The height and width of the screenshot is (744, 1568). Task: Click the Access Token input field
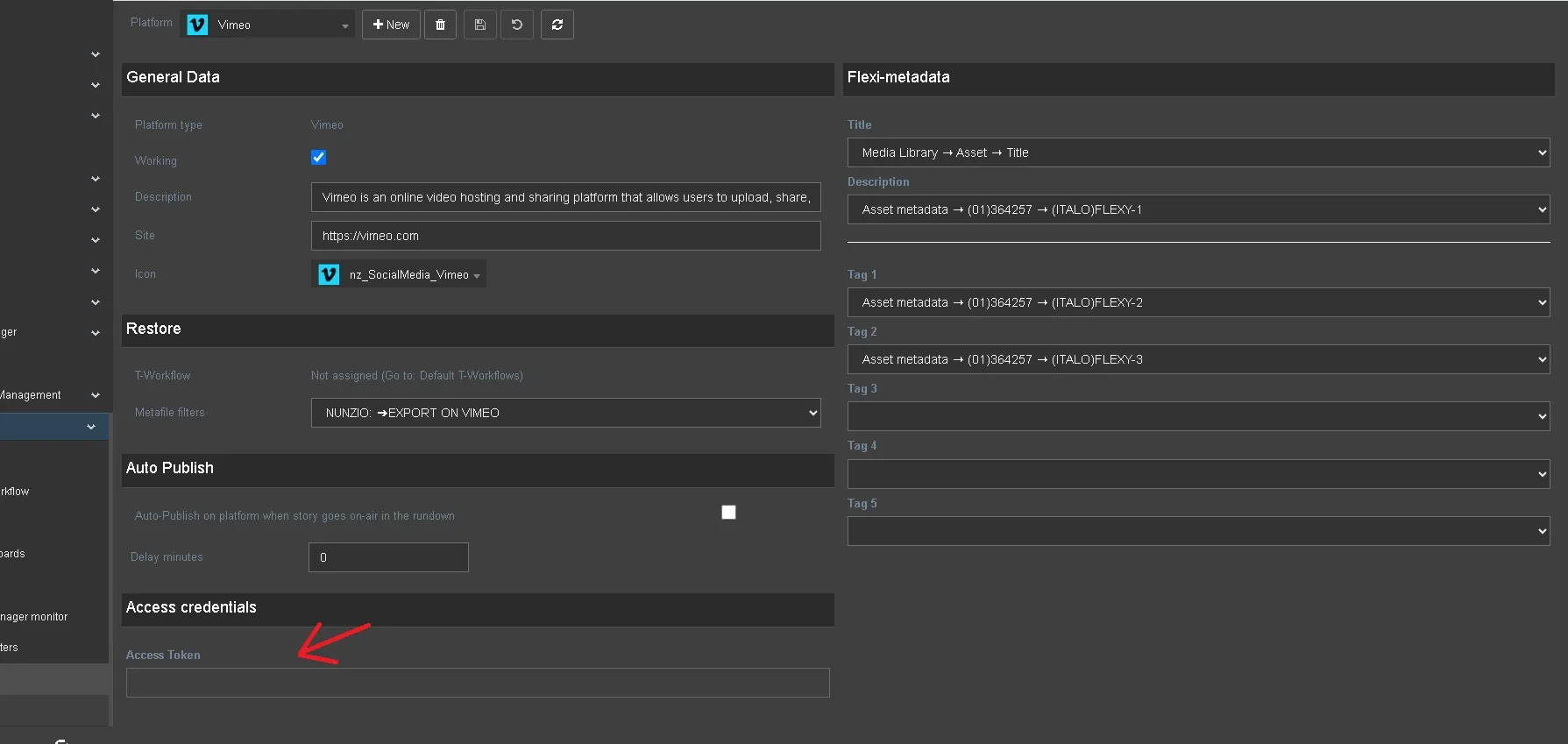478,683
